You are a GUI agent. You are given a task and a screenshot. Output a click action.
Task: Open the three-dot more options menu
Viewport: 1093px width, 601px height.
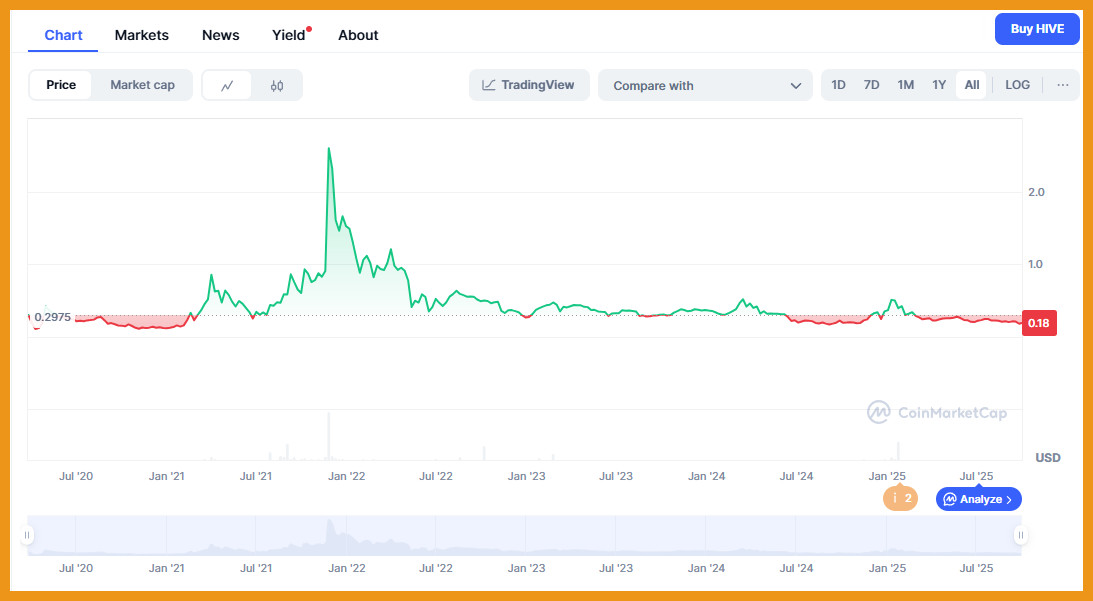click(x=1062, y=85)
